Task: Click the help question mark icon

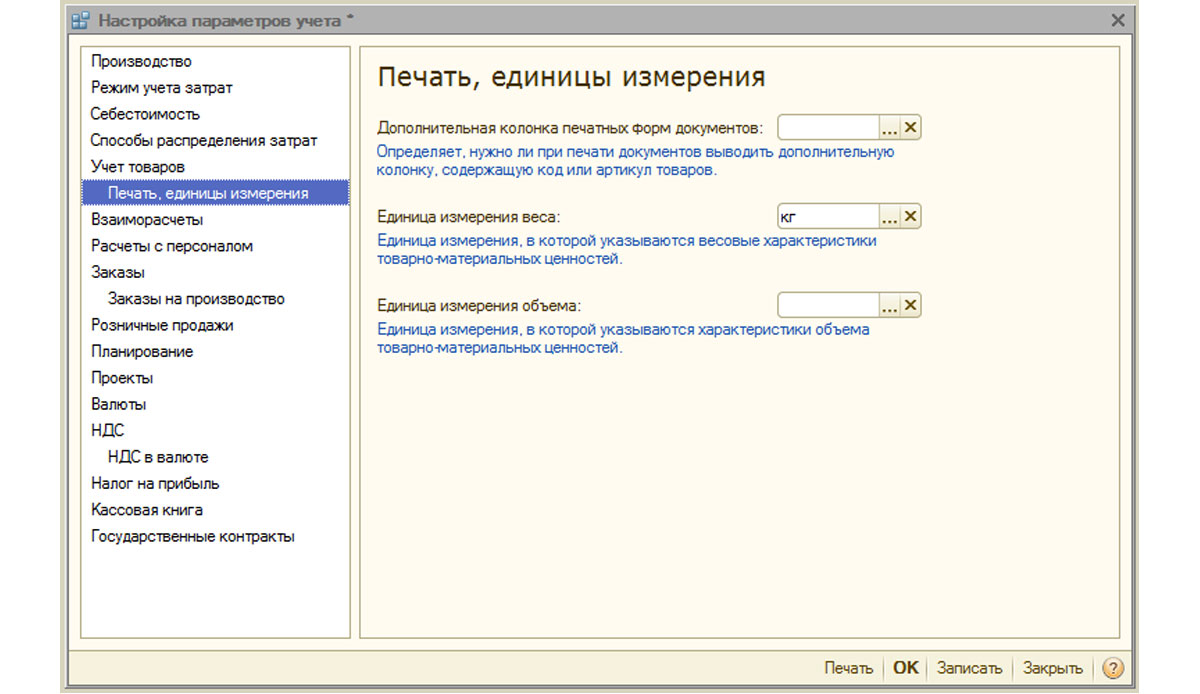Action: coord(1112,668)
